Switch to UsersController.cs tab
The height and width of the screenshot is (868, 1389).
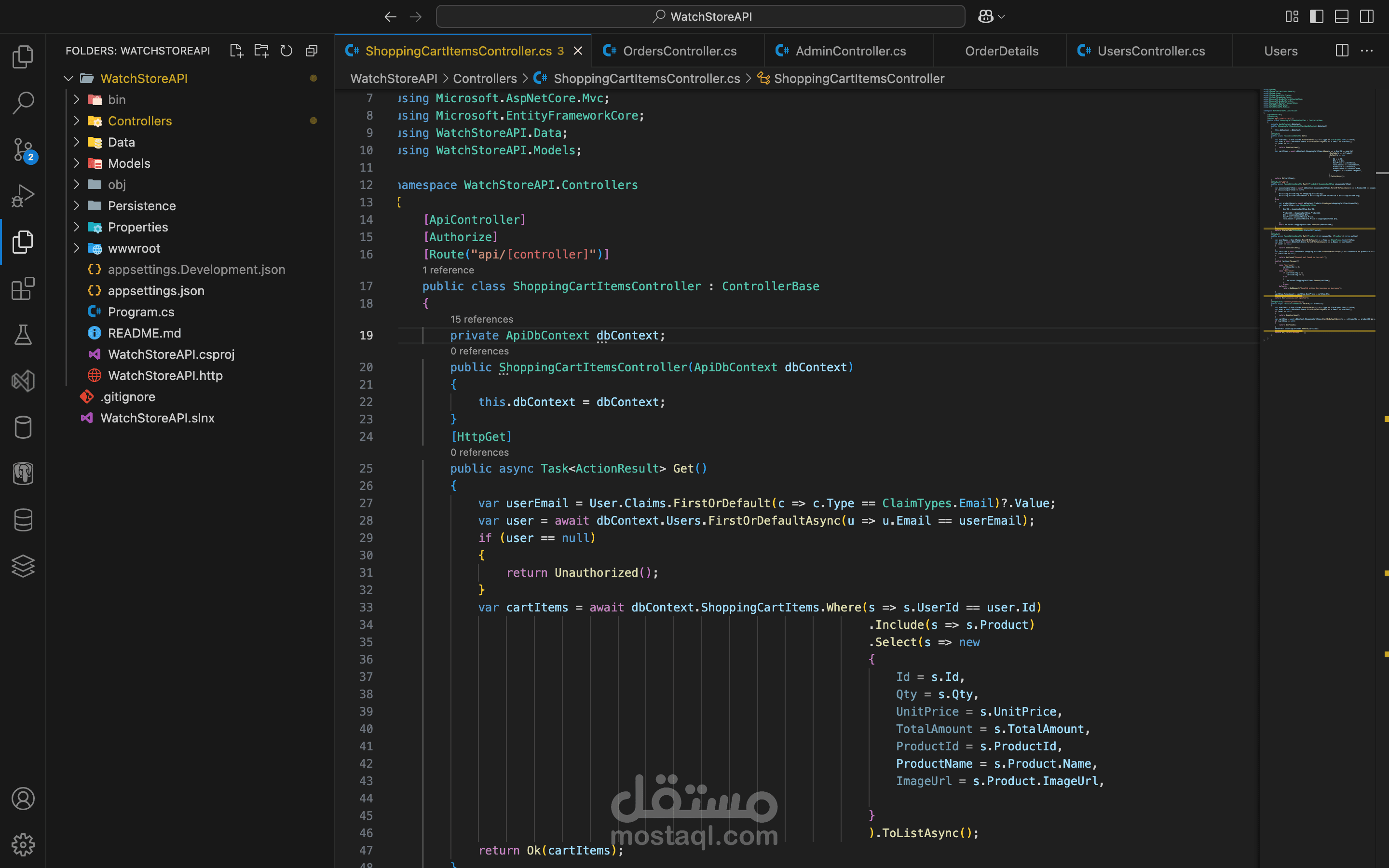(x=1150, y=51)
